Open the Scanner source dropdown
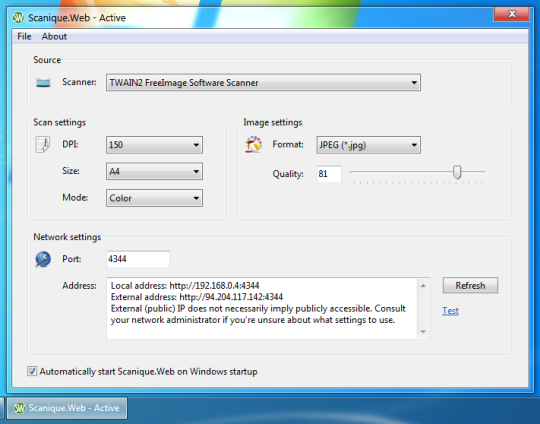This screenshot has width=540, height=424. [263, 83]
